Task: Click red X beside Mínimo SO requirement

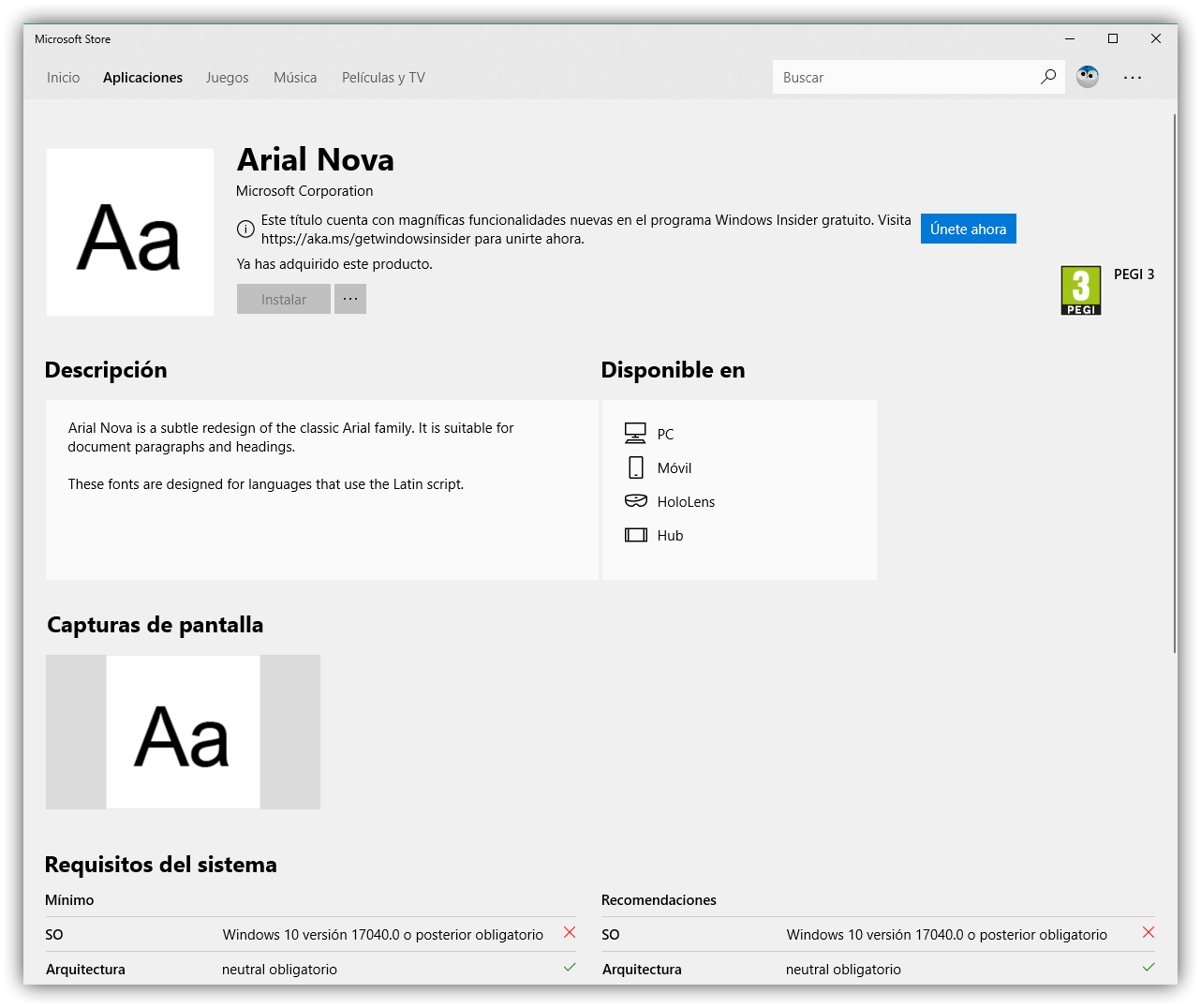Action: click(570, 932)
